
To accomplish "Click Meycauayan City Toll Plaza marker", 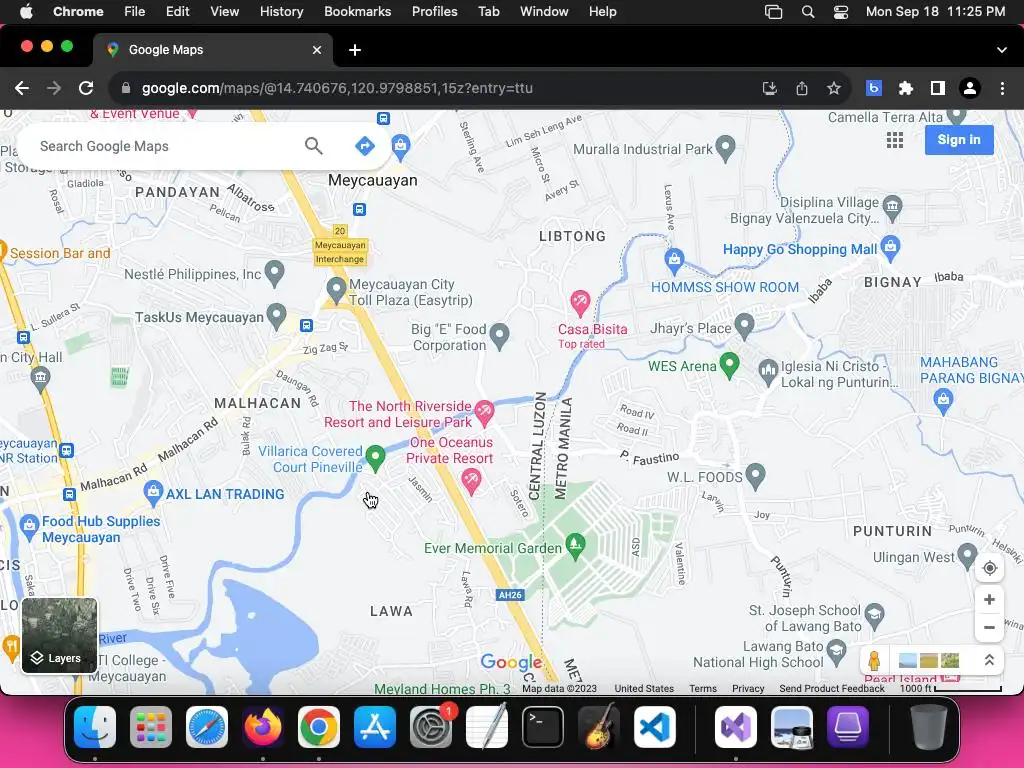I will click(x=336, y=290).
